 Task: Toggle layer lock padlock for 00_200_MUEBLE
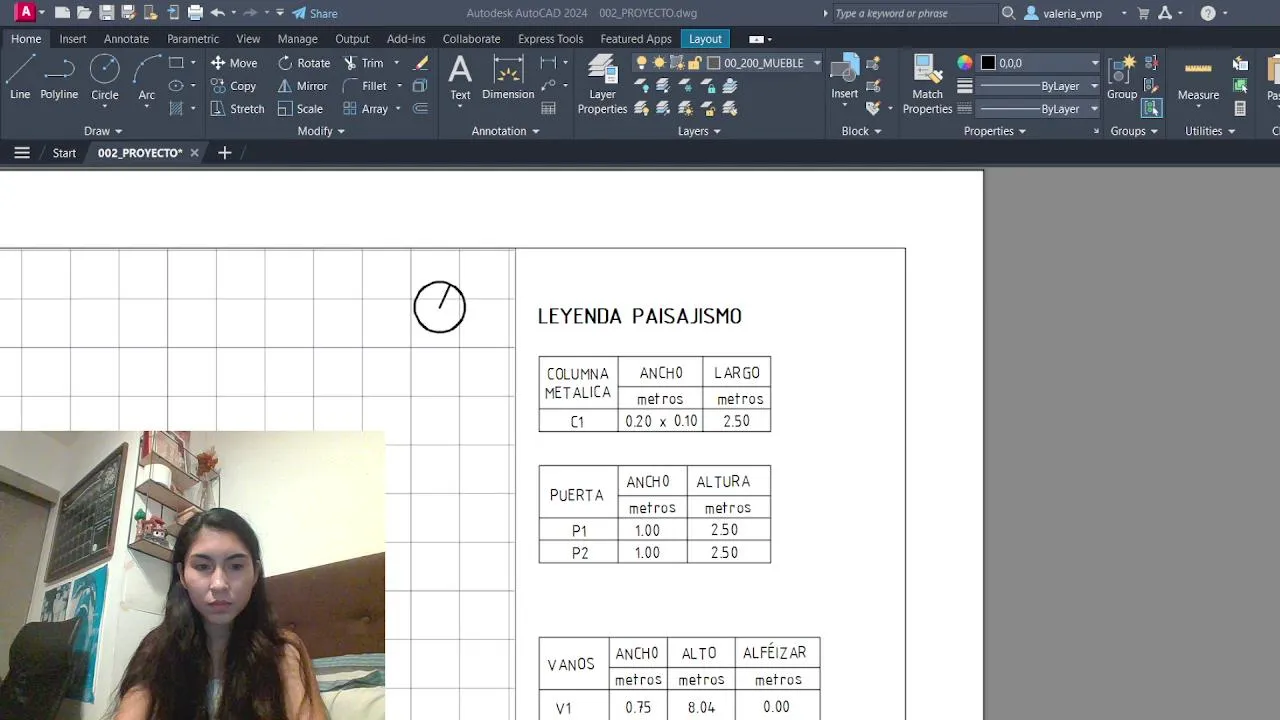coord(694,62)
